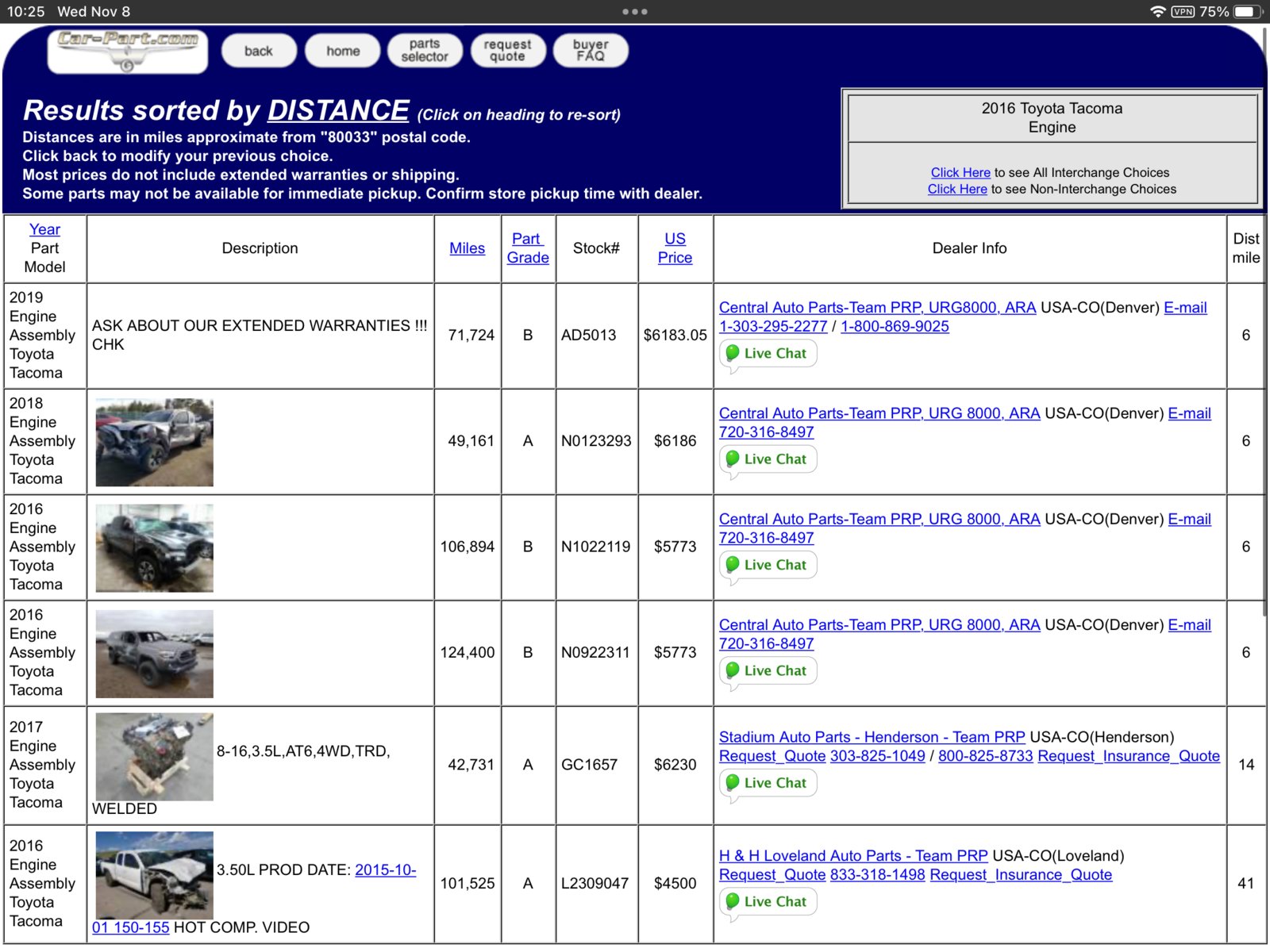View 2018 wrecked Tacoma photo thumbnail

(x=154, y=442)
